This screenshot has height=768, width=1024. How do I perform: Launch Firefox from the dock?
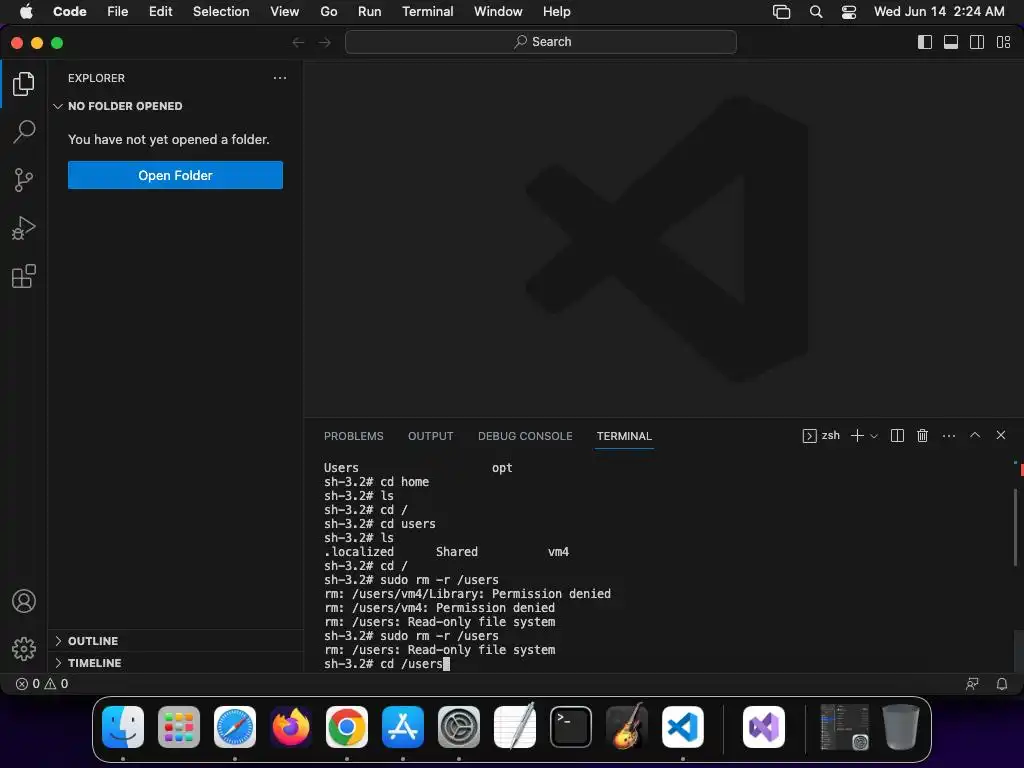pyautogui.click(x=291, y=727)
